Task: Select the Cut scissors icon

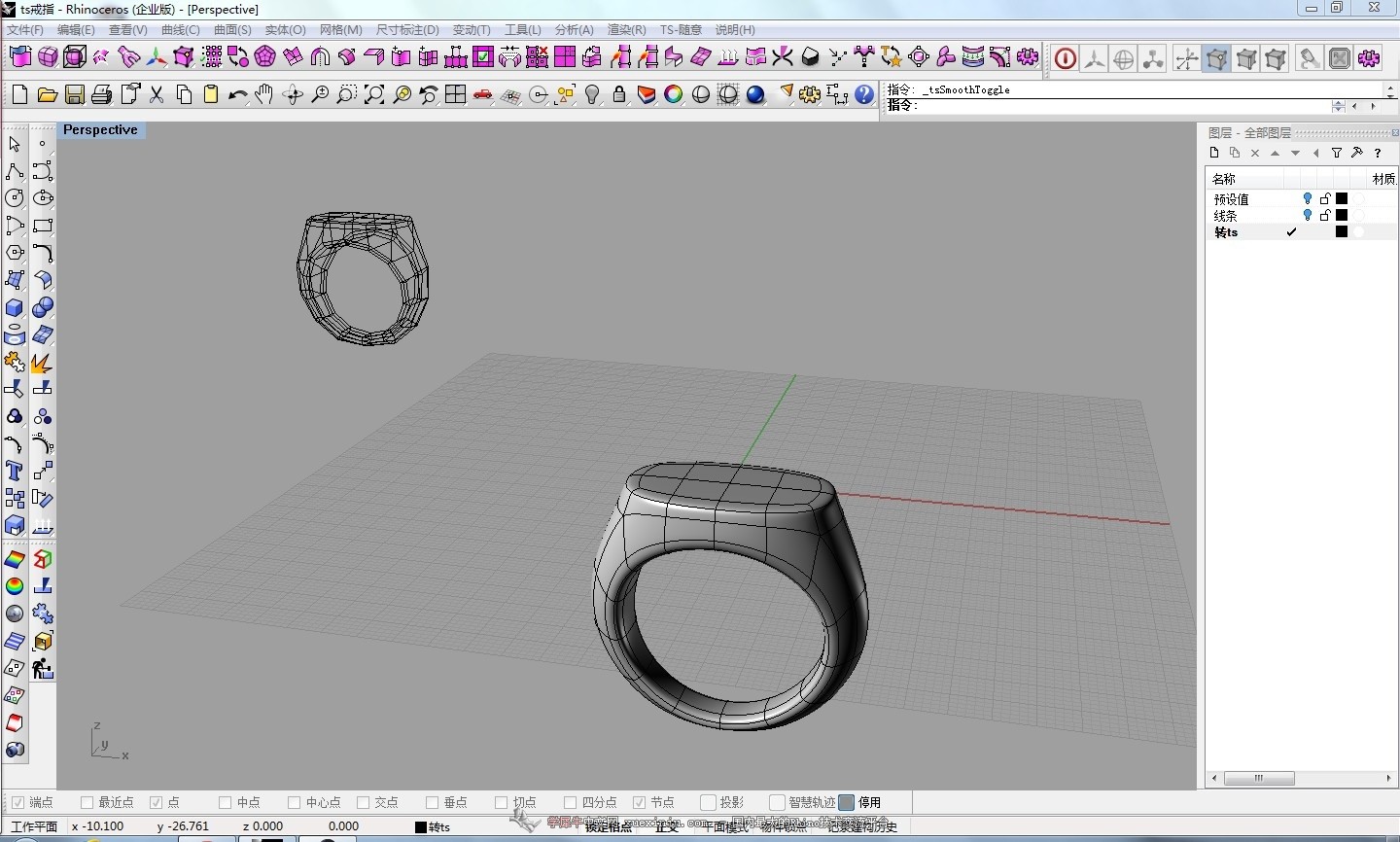Action: pyautogui.click(x=156, y=94)
